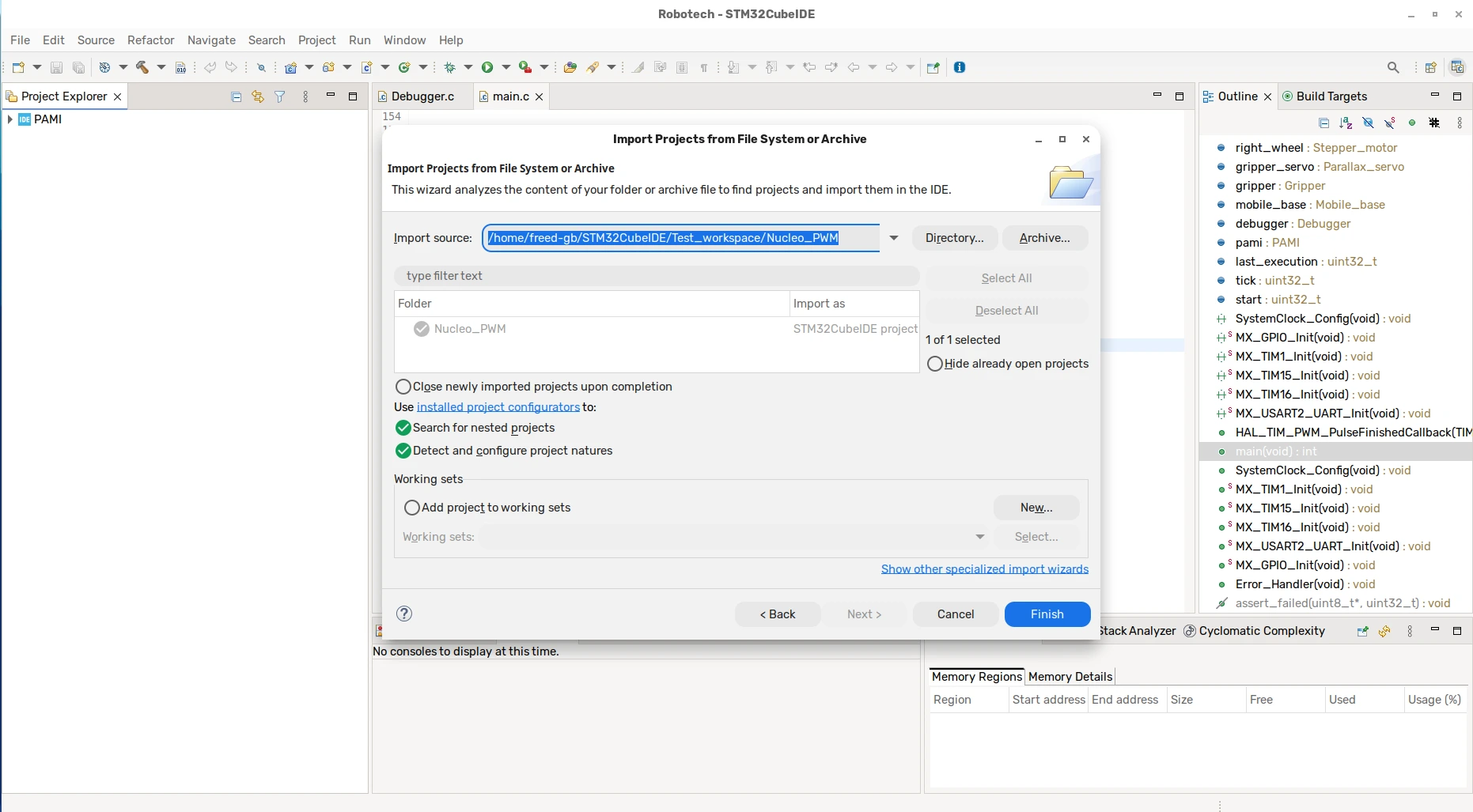Enable Hide already open projects
Viewport: 1473px width, 812px height.
click(935, 364)
